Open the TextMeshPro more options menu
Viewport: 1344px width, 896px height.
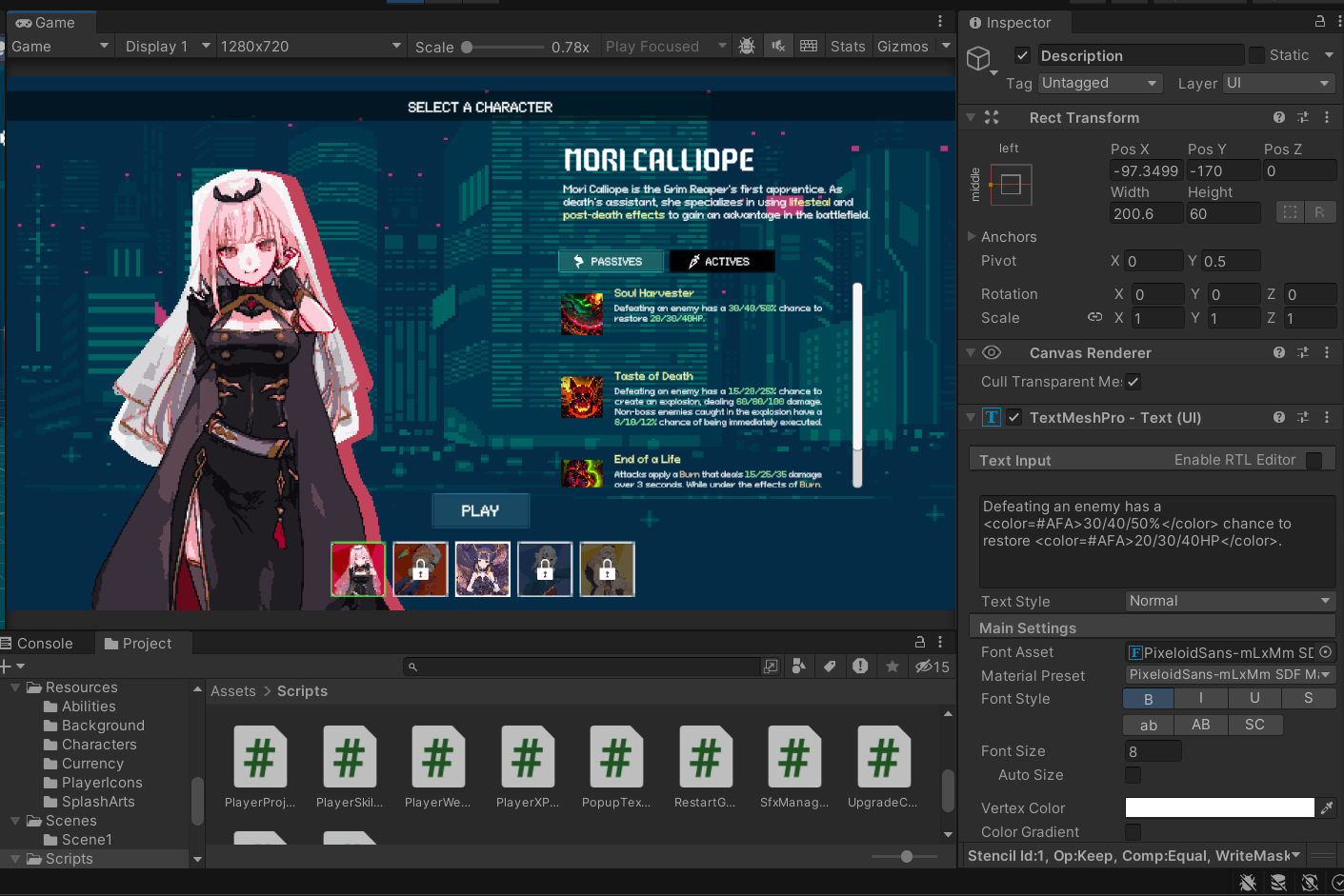[x=1327, y=417]
